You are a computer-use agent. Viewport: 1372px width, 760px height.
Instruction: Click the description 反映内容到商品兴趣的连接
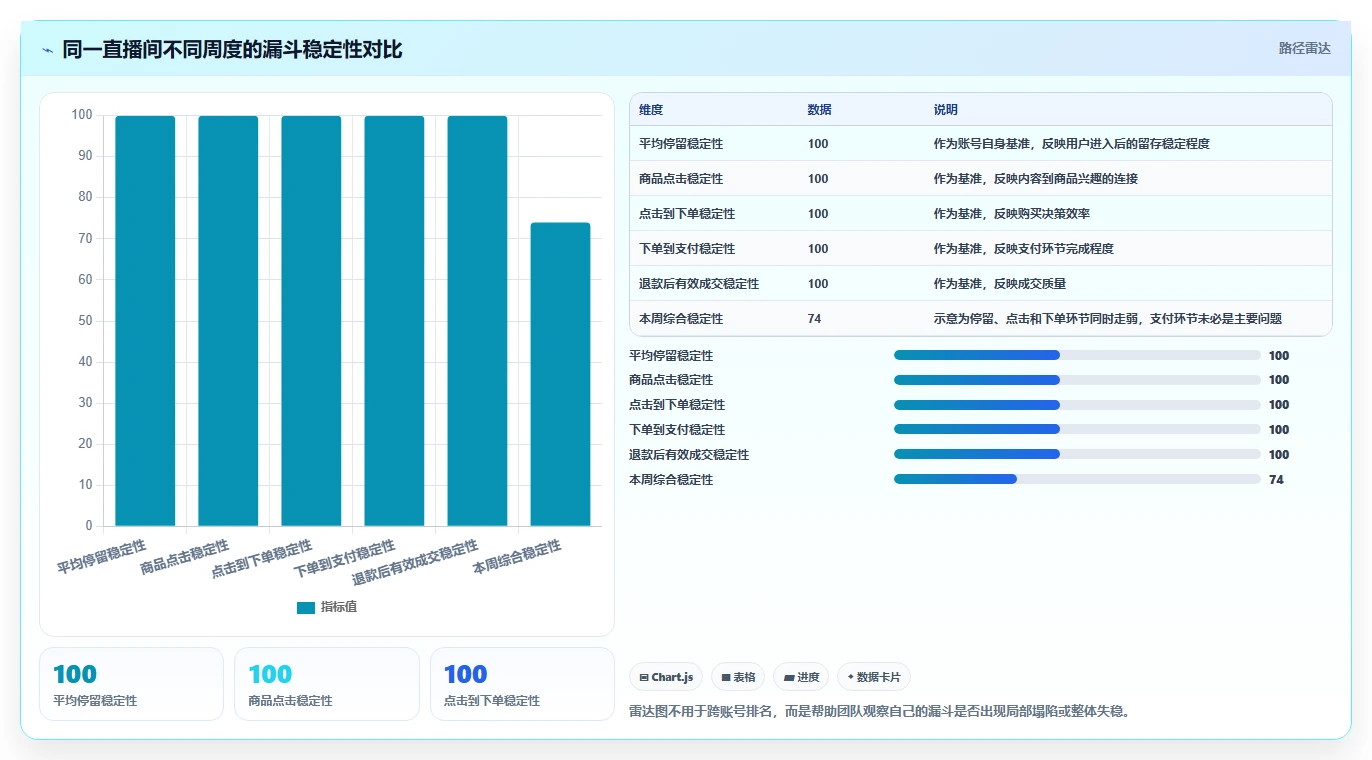point(1036,179)
